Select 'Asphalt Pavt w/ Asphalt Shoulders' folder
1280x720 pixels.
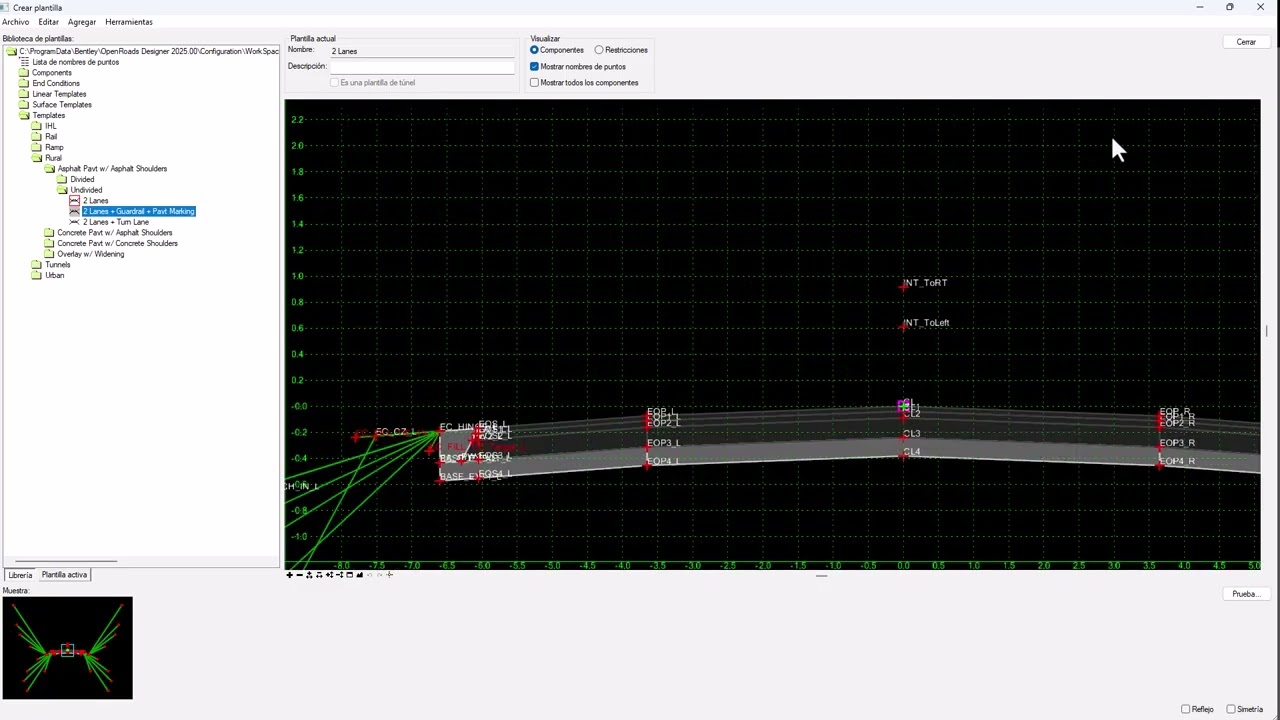click(x=112, y=169)
